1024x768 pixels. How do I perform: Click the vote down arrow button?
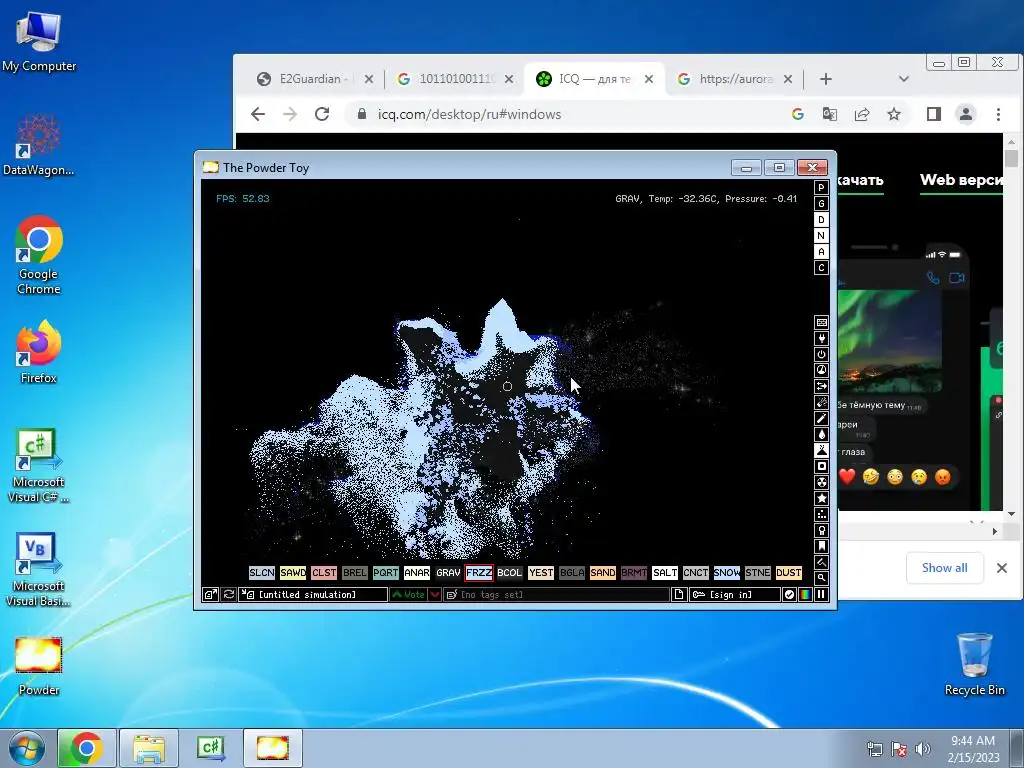pyautogui.click(x=435, y=594)
